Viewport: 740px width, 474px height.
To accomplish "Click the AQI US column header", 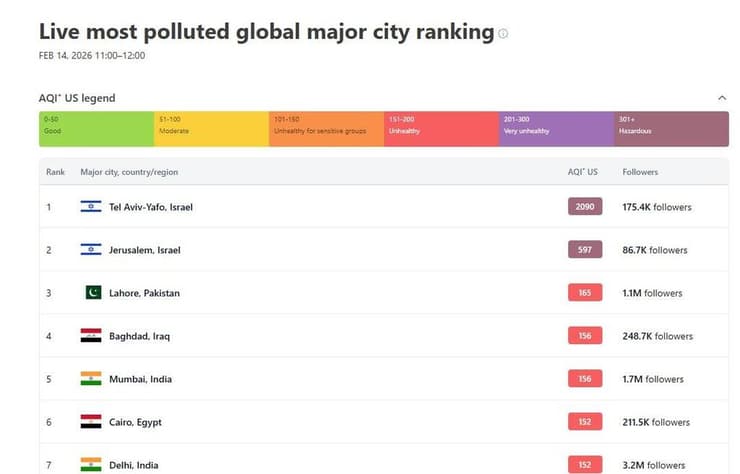I will click(x=583, y=172).
